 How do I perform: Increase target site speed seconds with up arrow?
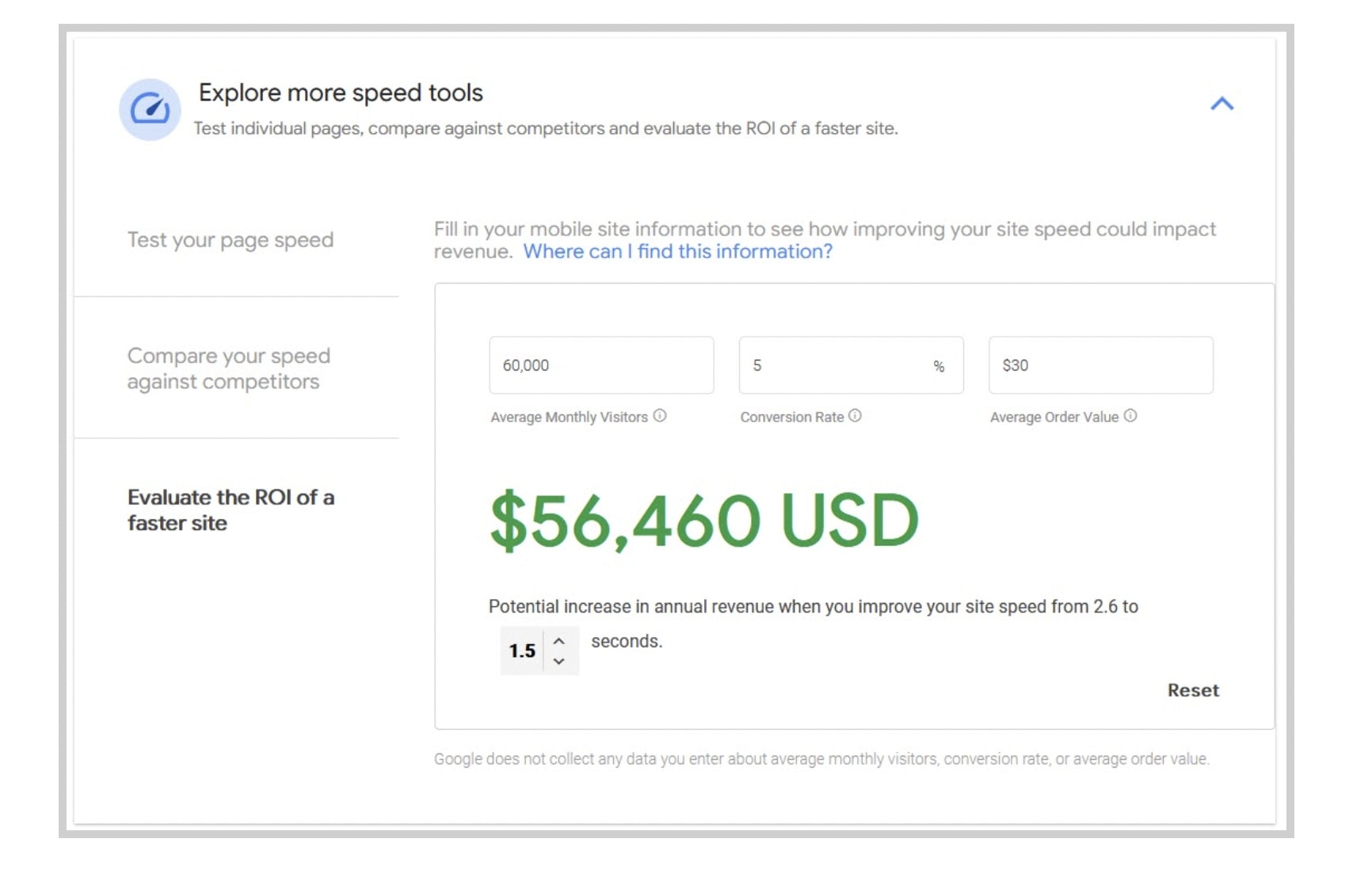pos(559,641)
